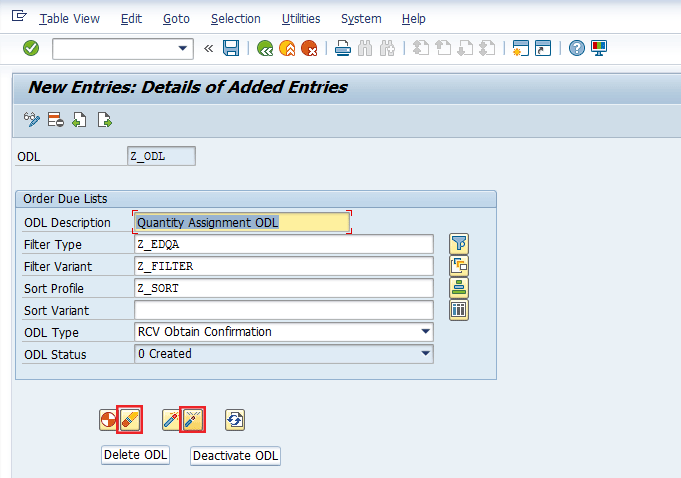Click into the Sort Variant input field

click(x=283, y=310)
